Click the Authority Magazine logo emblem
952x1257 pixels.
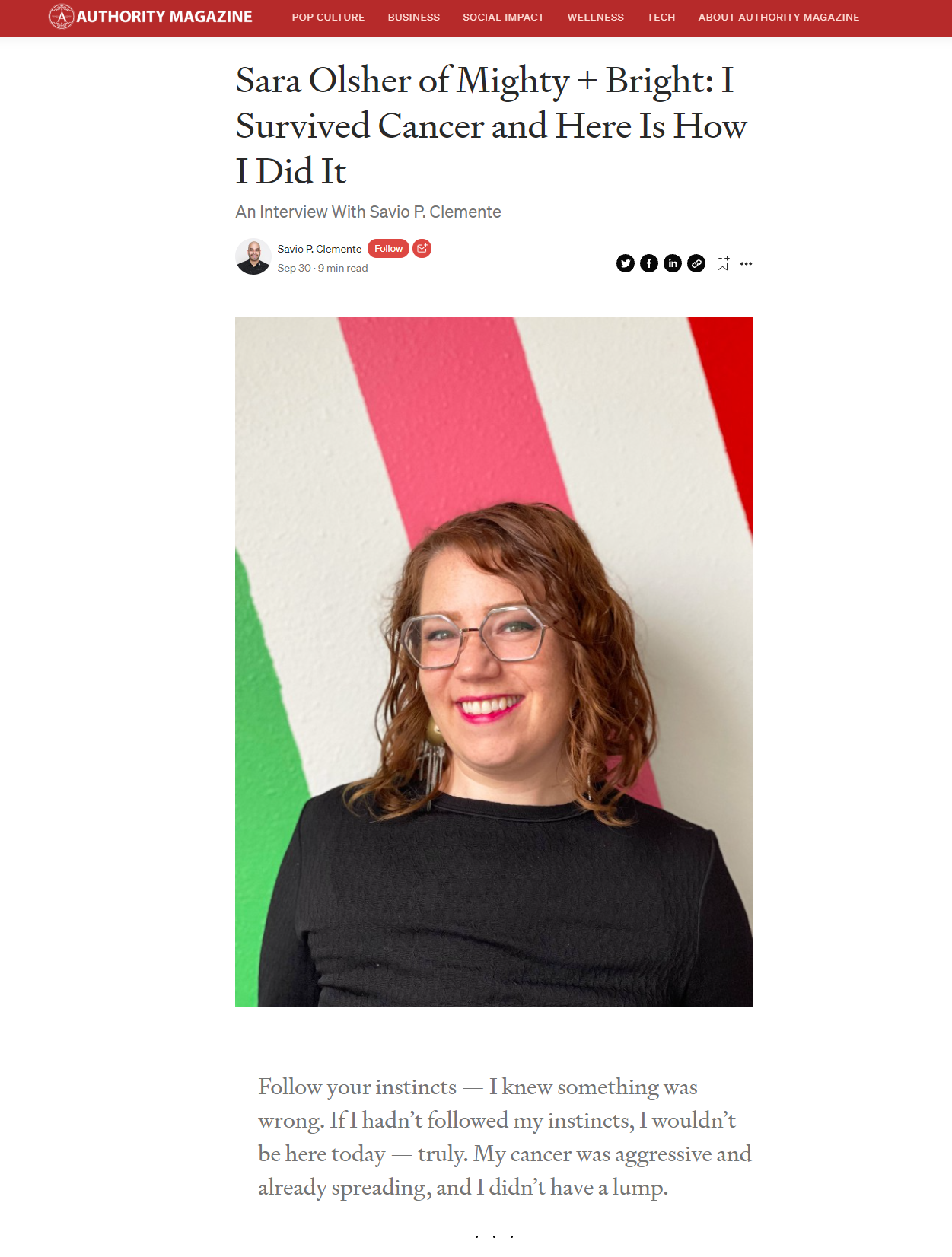(62, 17)
